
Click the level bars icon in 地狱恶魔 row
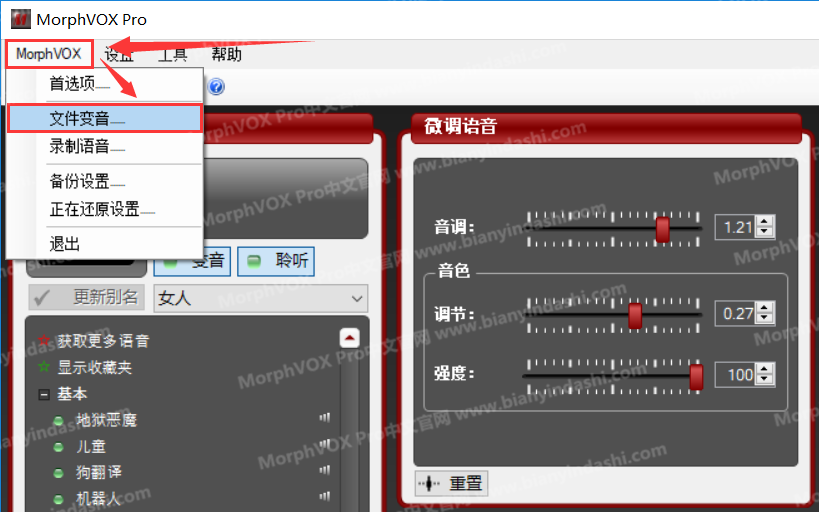click(325, 417)
